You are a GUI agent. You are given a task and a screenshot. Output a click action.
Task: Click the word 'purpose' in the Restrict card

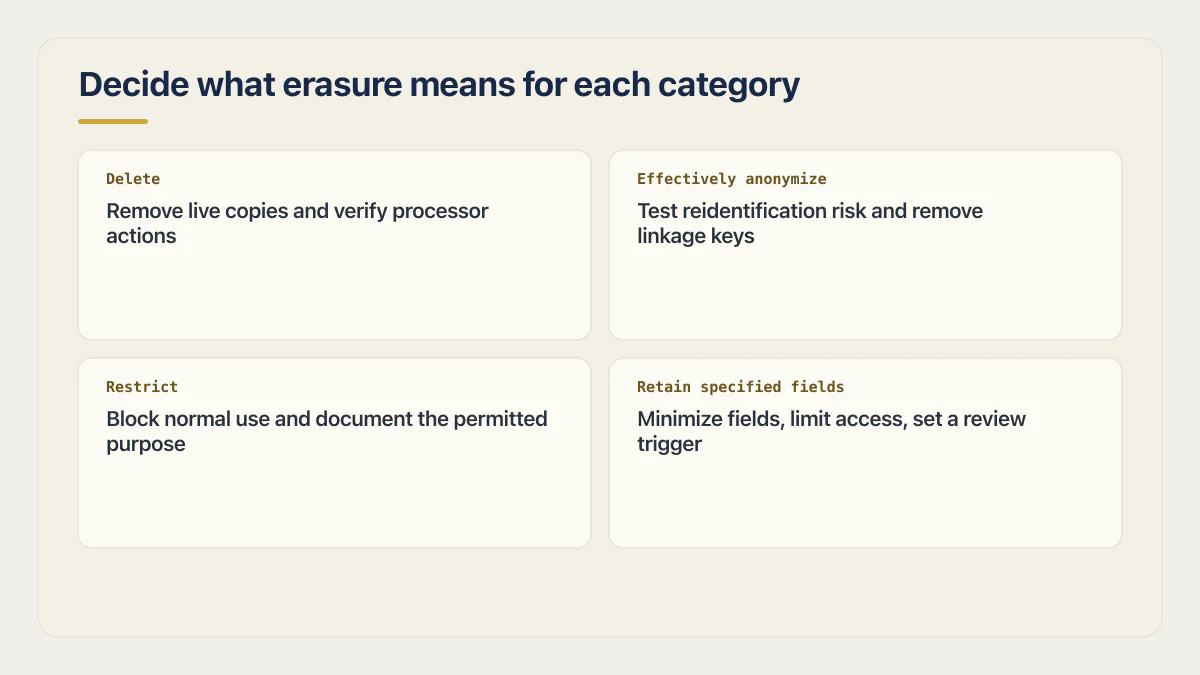[x=146, y=444]
